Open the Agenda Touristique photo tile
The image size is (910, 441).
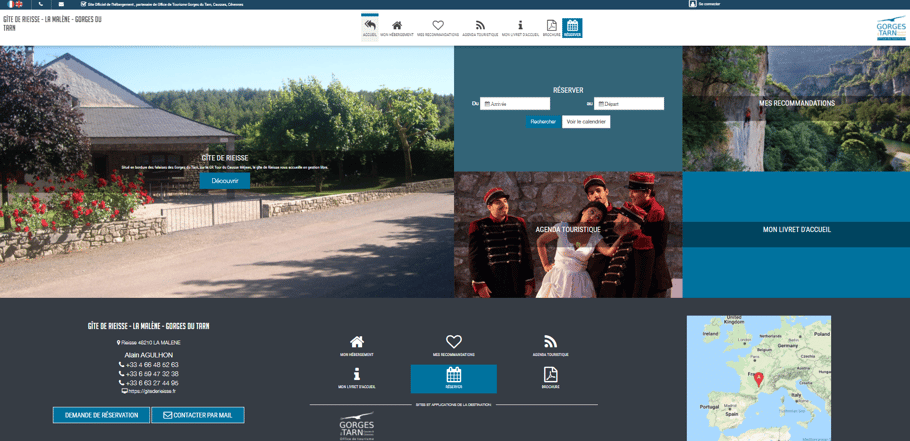coord(568,235)
